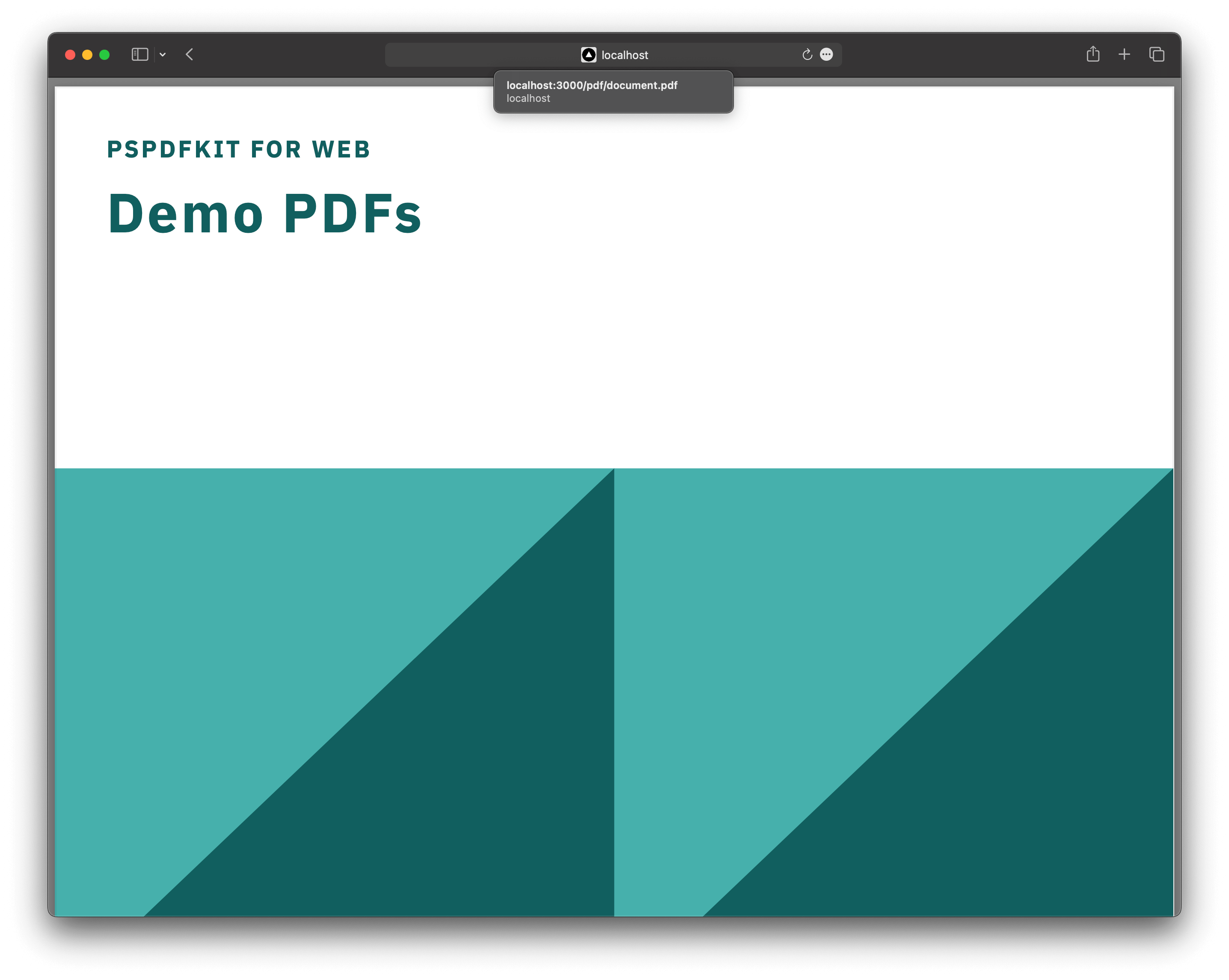Expand the chevron next to the sidebar button
The width and height of the screenshot is (1229, 980).
coord(163,54)
